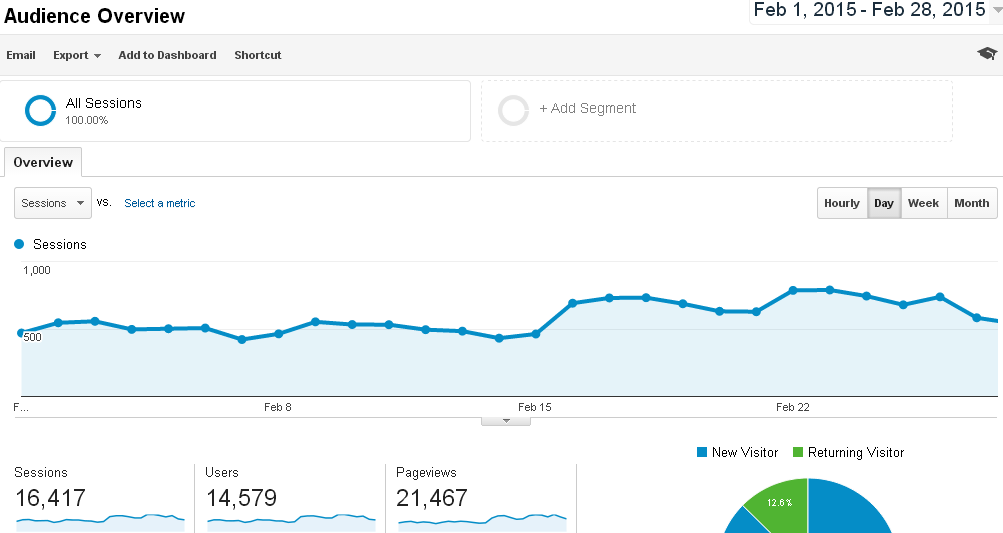
Task: Click the Add Segment empty circle icon
Action: tap(513, 110)
